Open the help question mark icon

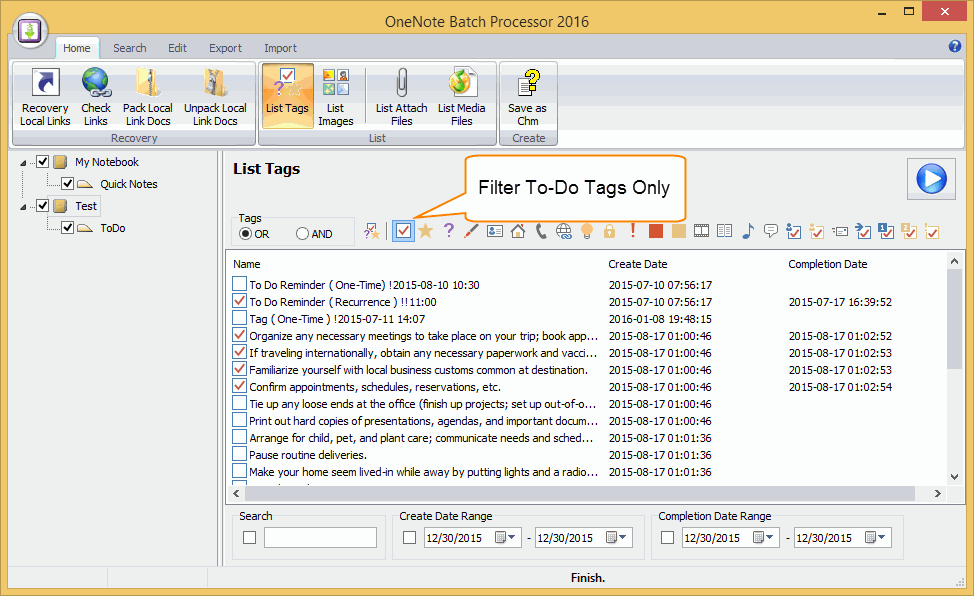955,47
